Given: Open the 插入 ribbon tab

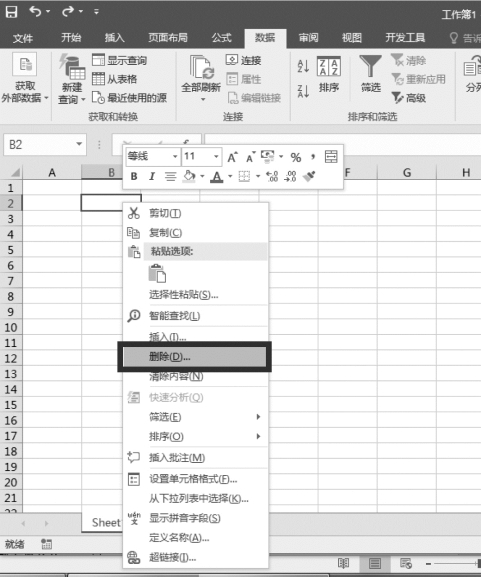Looking at the screenshot, I should coord(114,38).
